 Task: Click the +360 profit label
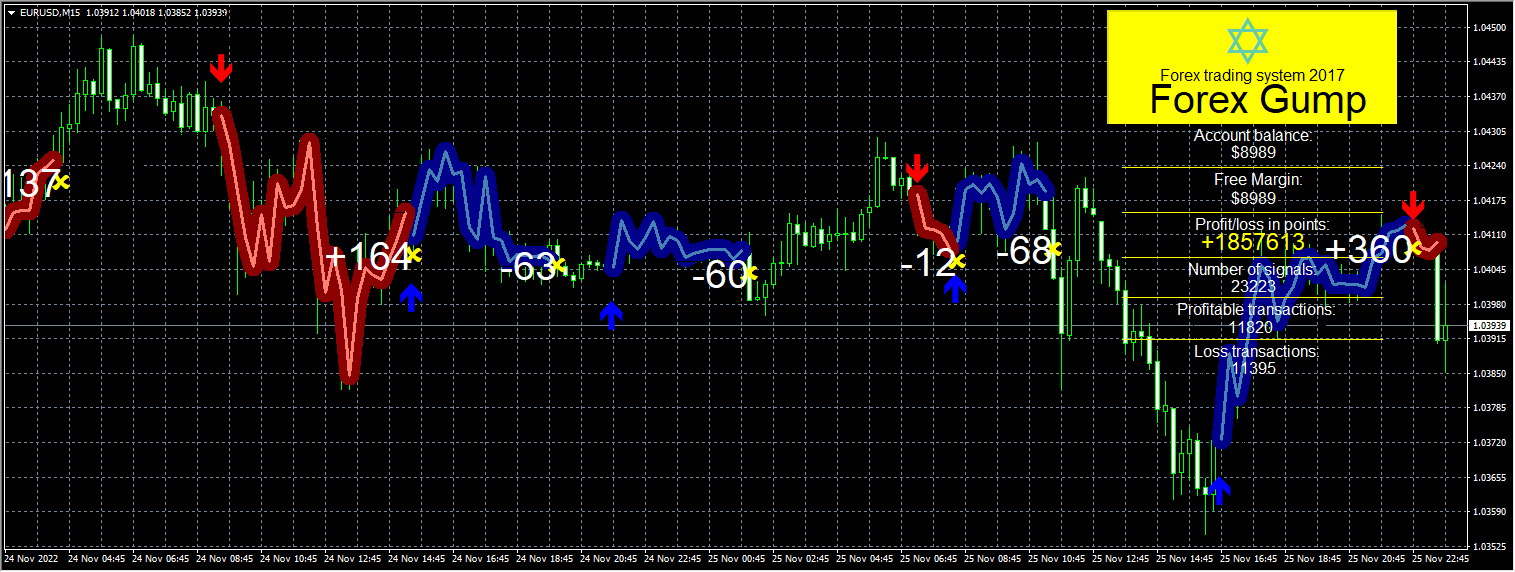1369,250
